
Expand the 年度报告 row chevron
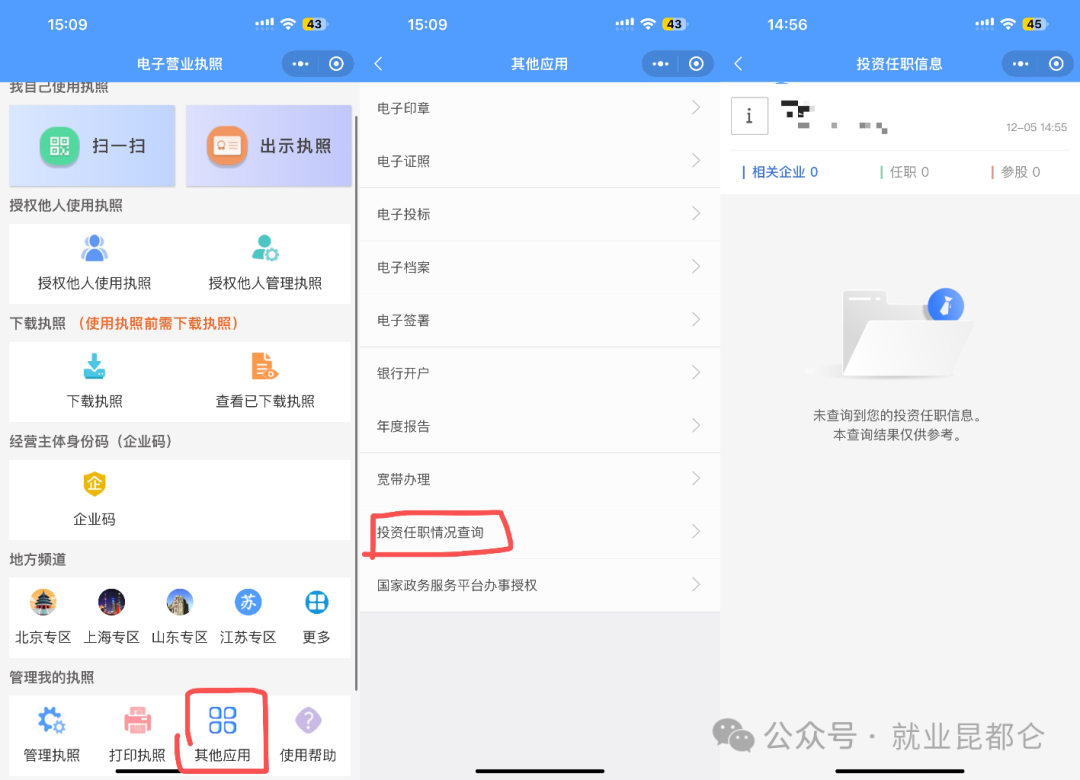point(696,426)
